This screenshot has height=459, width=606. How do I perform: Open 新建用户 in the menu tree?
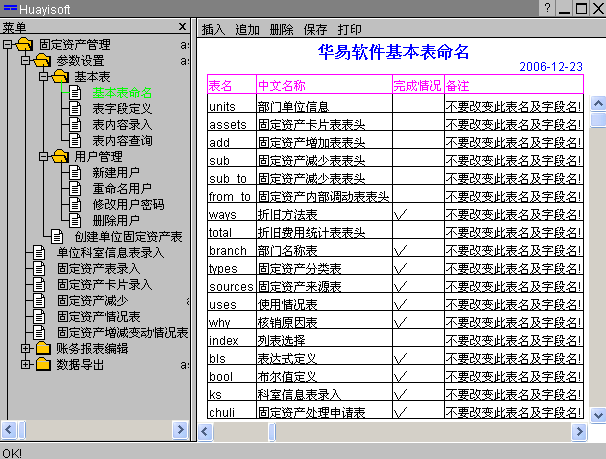116,172
